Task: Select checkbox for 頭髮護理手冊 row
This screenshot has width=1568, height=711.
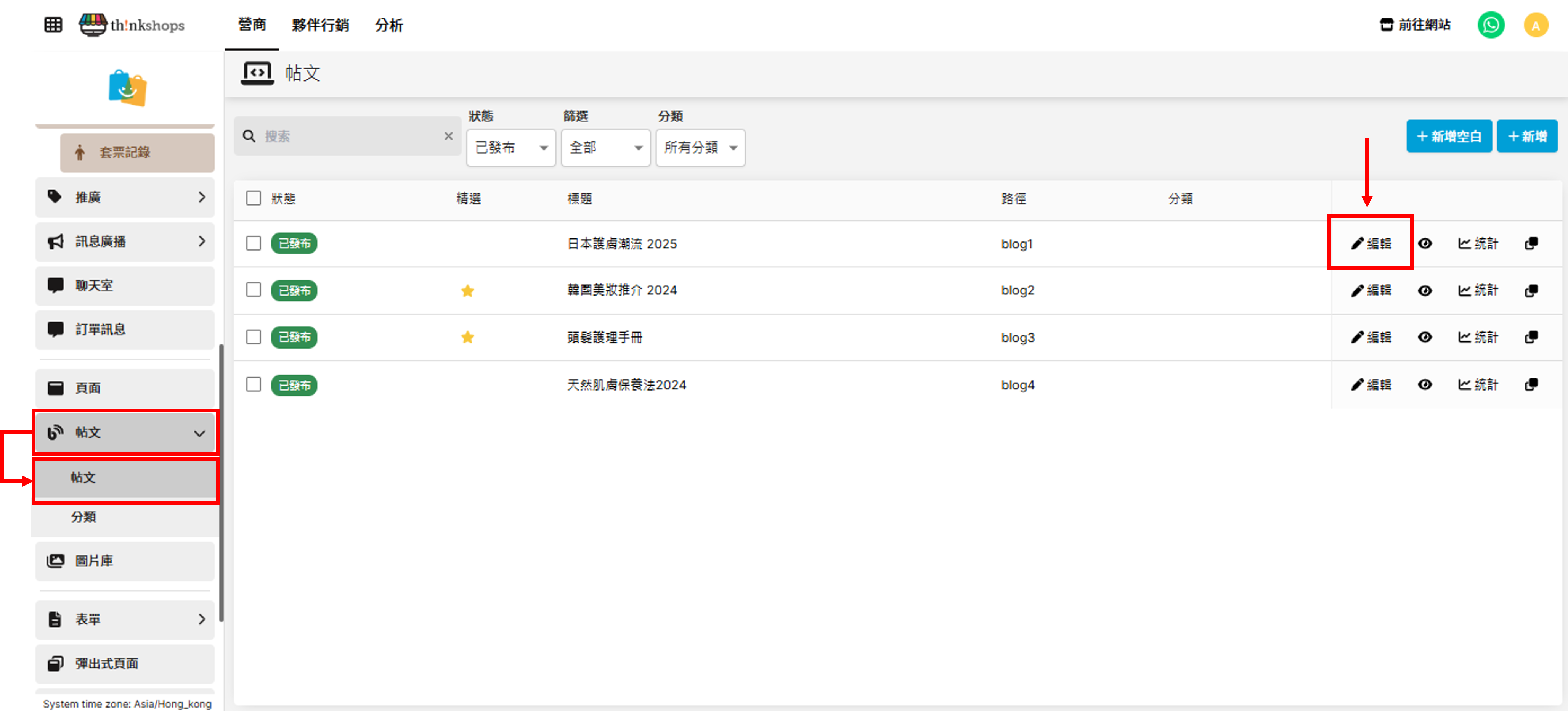Action: (253, 338)
